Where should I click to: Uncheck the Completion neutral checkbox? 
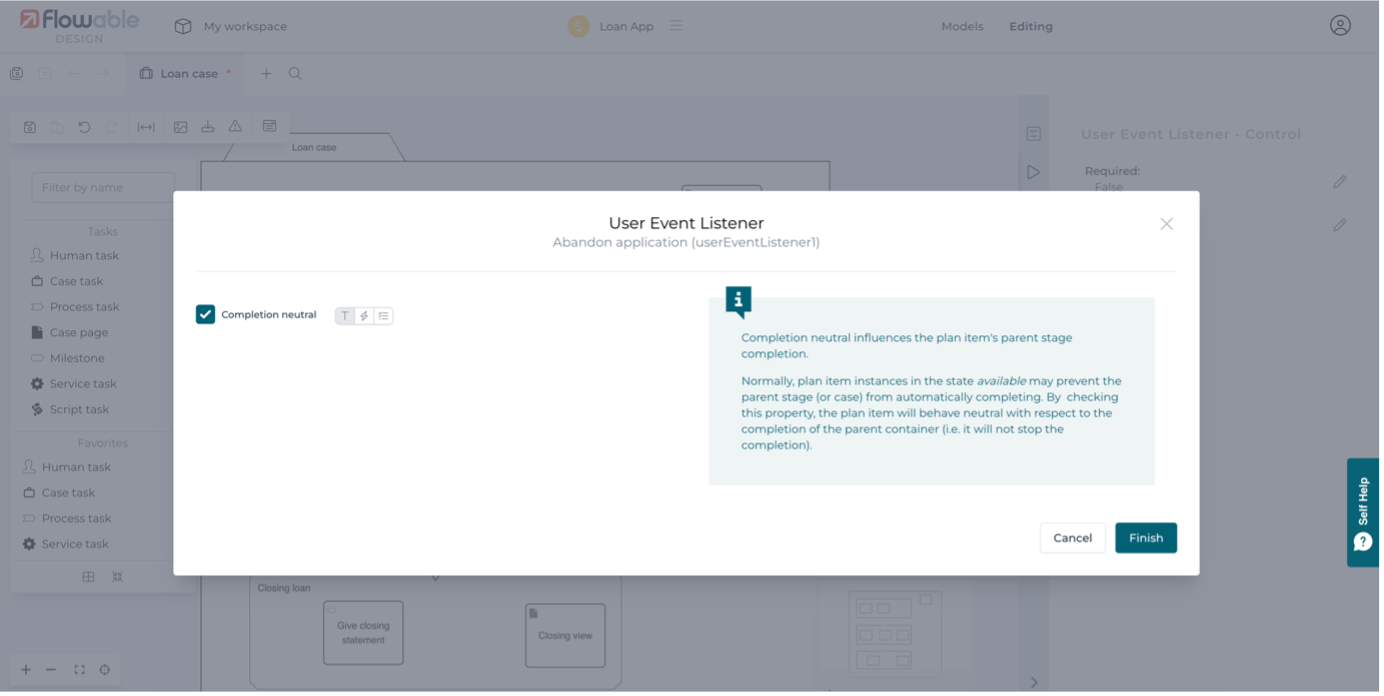pos(205,315)
